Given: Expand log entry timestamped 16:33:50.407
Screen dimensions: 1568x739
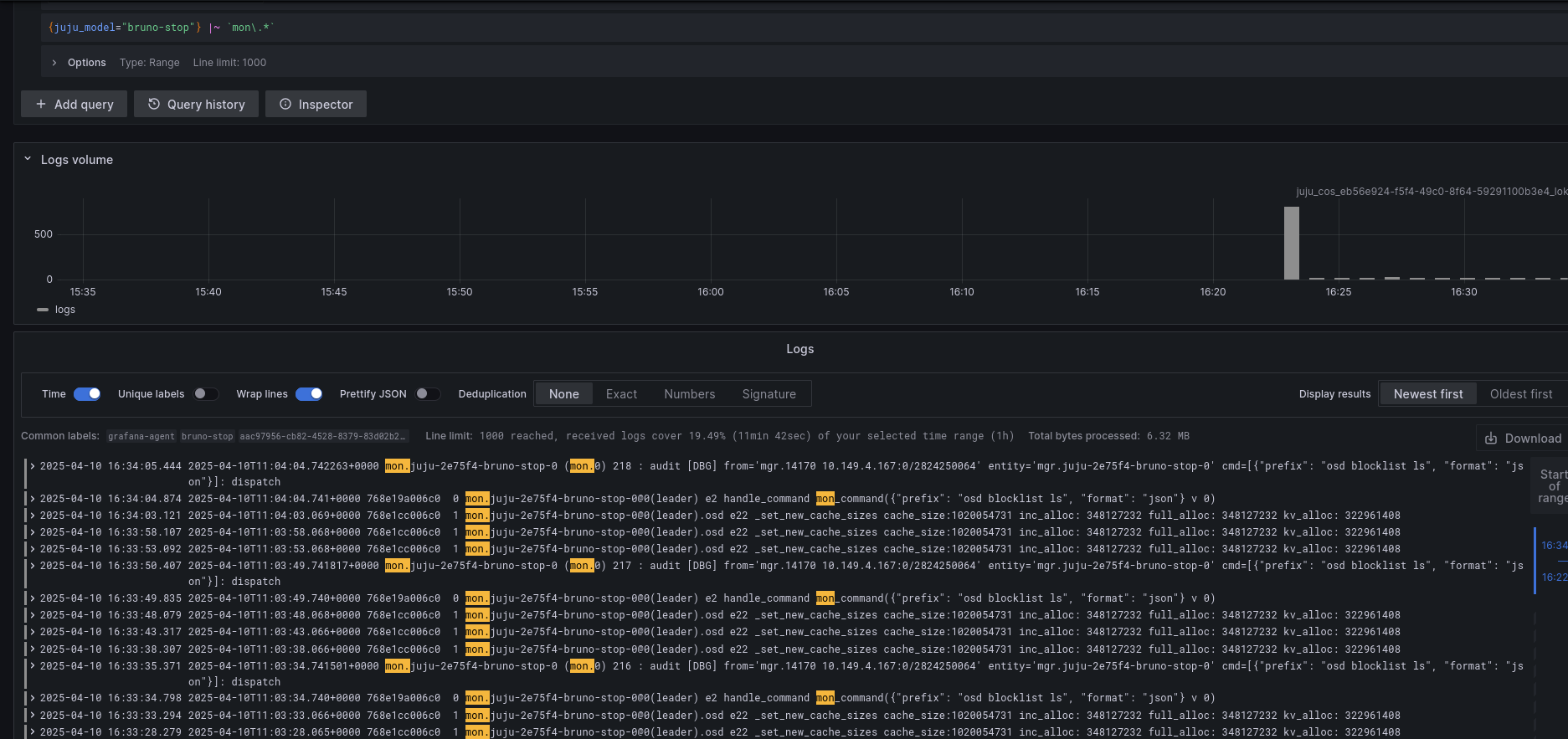Looking at the screenshot, I should point(33,566).
